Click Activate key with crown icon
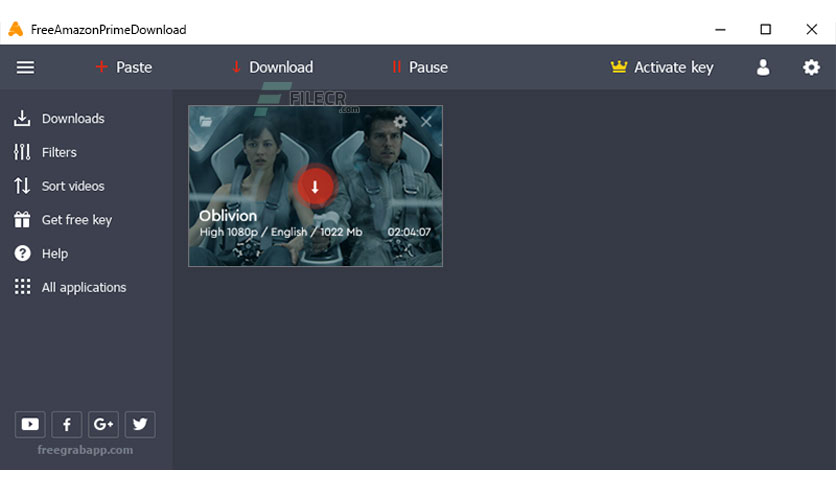836x484 pixels. pos(662,67)
